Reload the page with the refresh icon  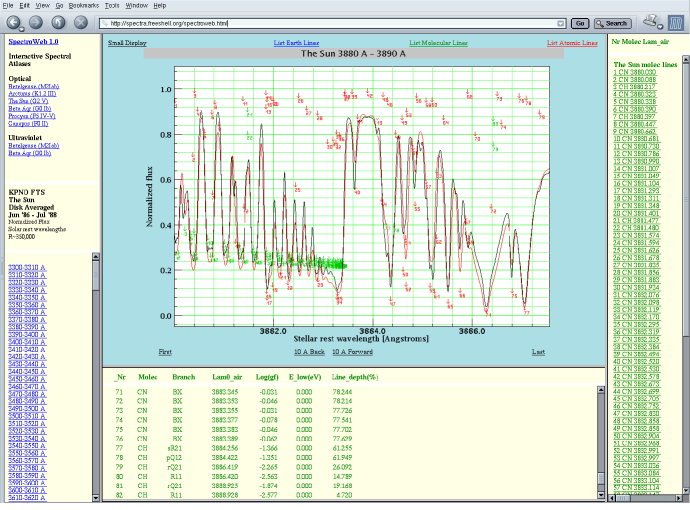click(x=58, y=22)
